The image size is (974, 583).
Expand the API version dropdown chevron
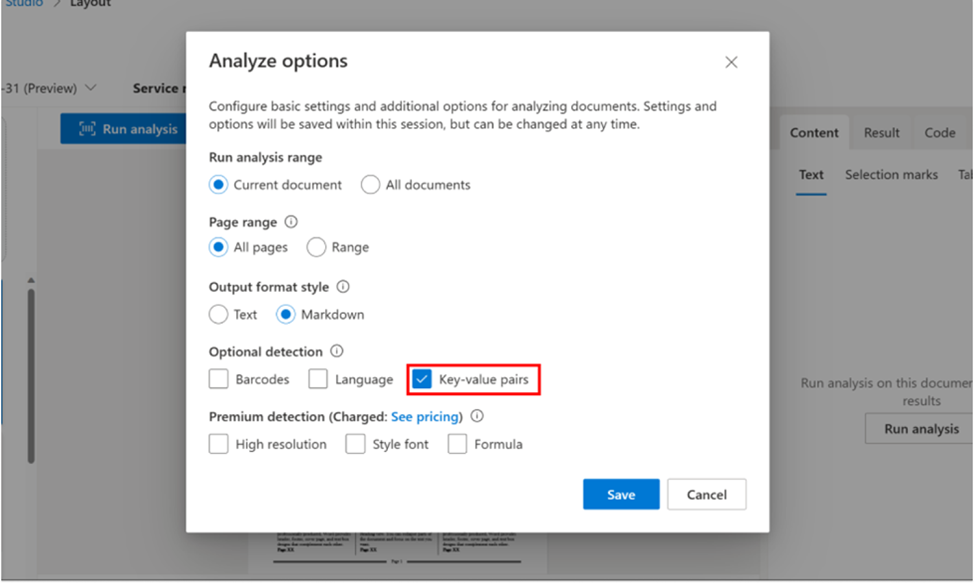tap(92, 88)
